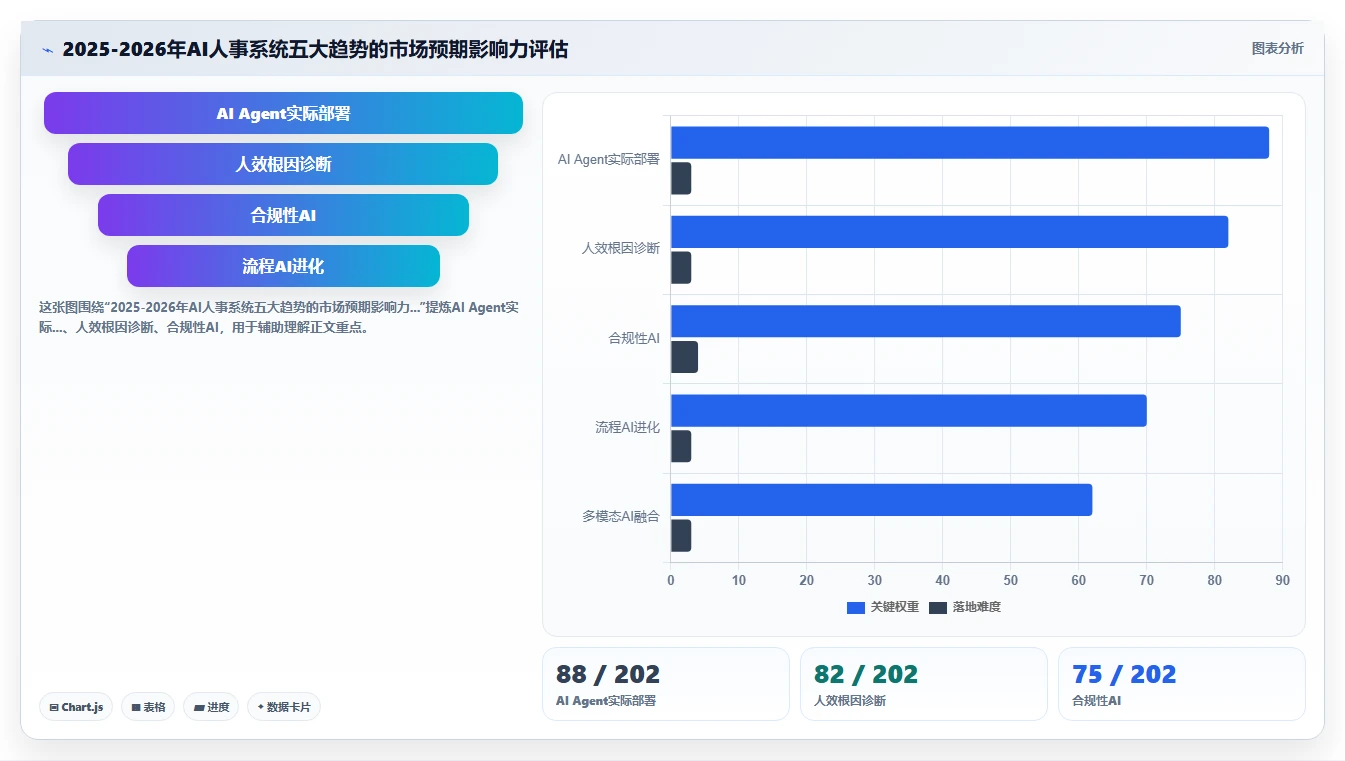Click the x-axis tick label 60
The image size is (1345, 761).
pyautogui.click(x=1079, y=580)
